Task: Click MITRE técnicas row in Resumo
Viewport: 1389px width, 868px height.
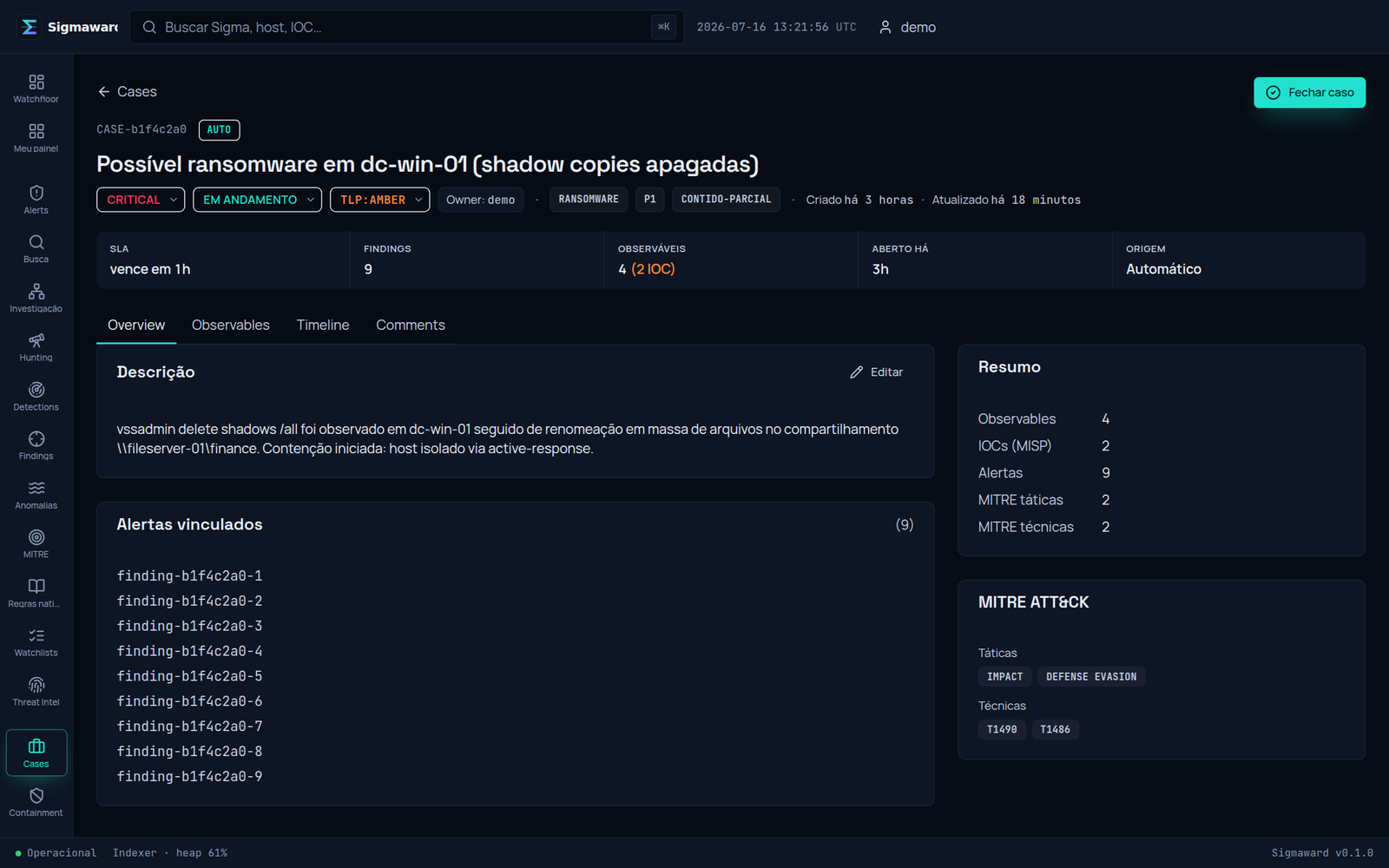Action: click(1044, 527)
